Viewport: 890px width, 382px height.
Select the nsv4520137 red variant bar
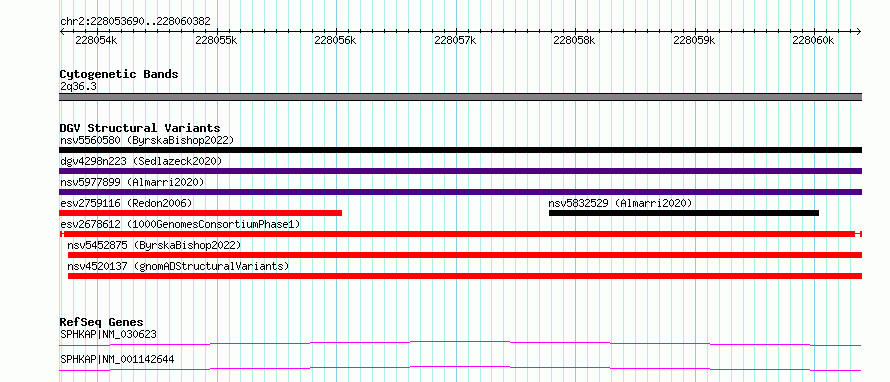point(465,276)
